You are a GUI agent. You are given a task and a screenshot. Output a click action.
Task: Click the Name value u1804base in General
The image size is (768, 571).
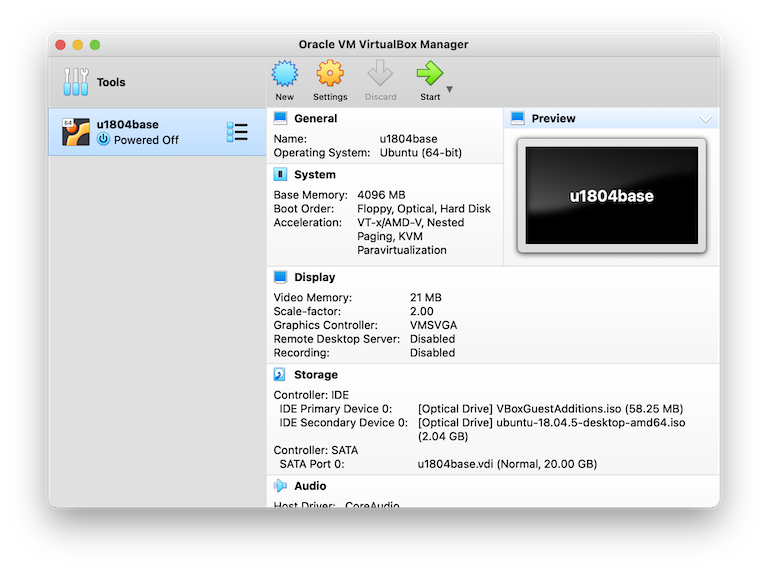tap(408, 139)
